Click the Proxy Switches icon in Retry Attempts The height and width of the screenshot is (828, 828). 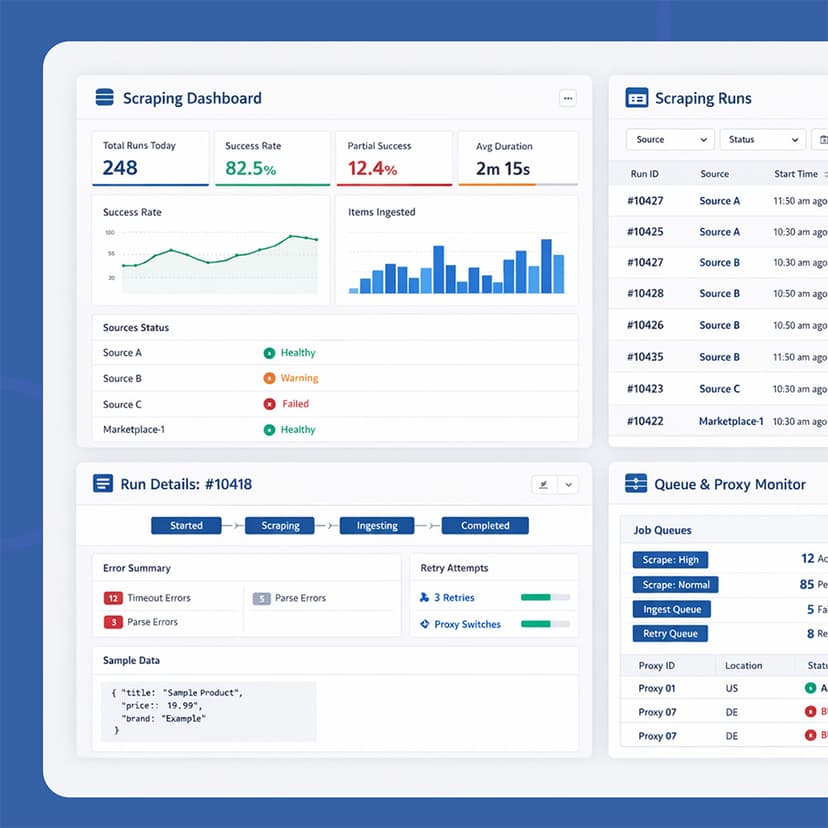[424, 623]
